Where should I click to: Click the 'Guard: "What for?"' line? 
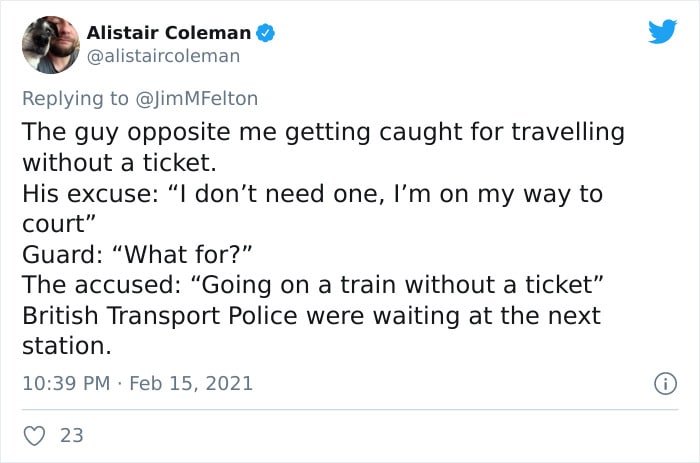(x=138, y=254)
